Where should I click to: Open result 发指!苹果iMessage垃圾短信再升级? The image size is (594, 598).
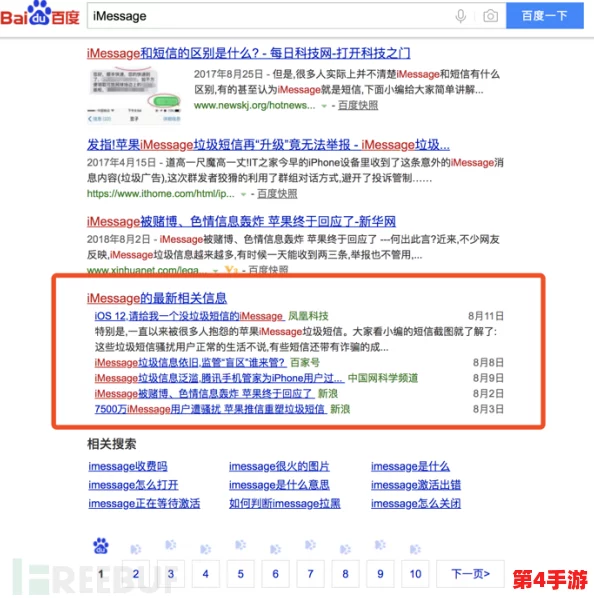(x=268, y=145)
